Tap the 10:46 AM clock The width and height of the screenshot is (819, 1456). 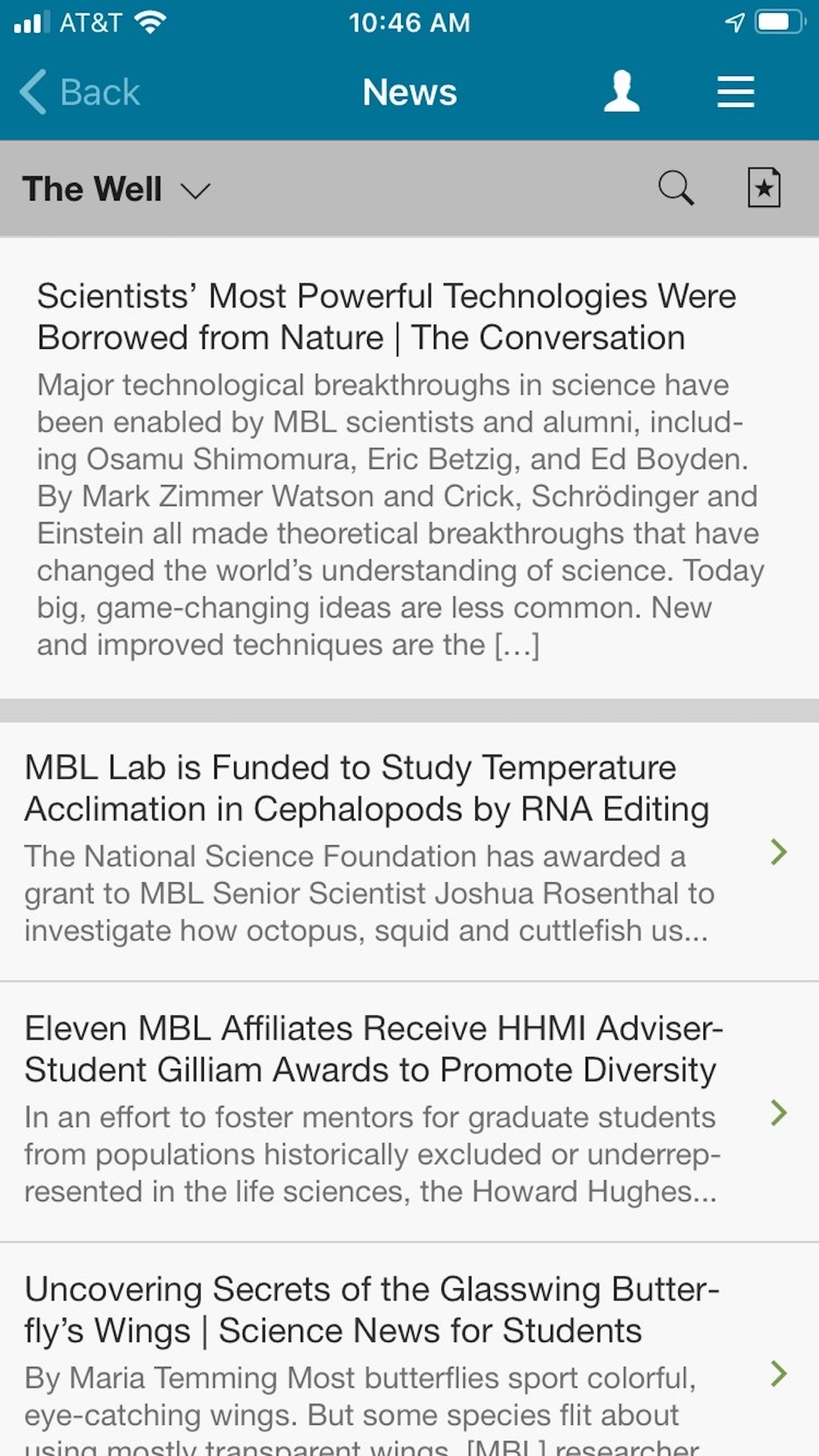point(409,22)
